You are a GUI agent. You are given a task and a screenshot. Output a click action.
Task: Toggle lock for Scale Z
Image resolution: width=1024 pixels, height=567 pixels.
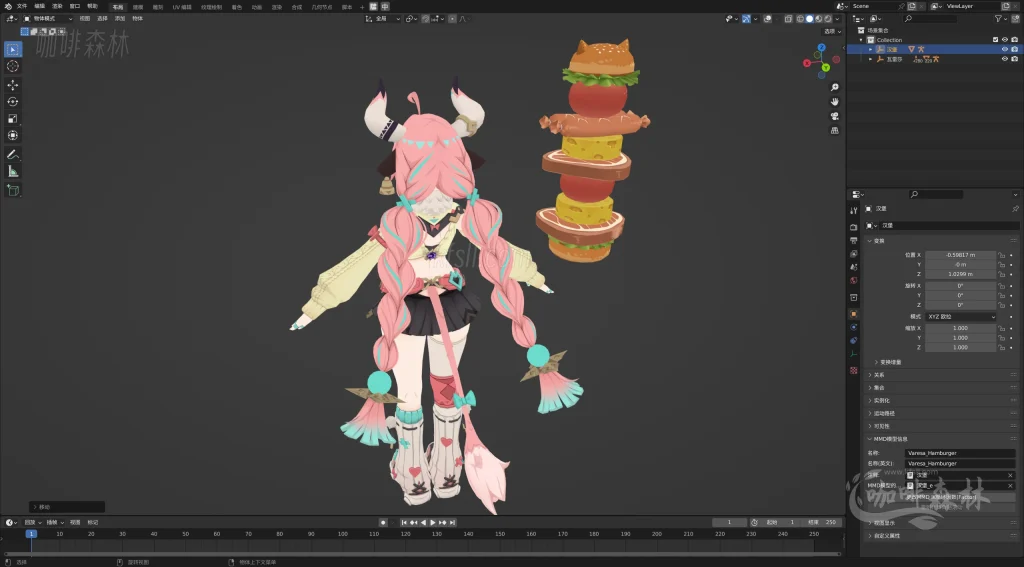[x=1001, y=347]
